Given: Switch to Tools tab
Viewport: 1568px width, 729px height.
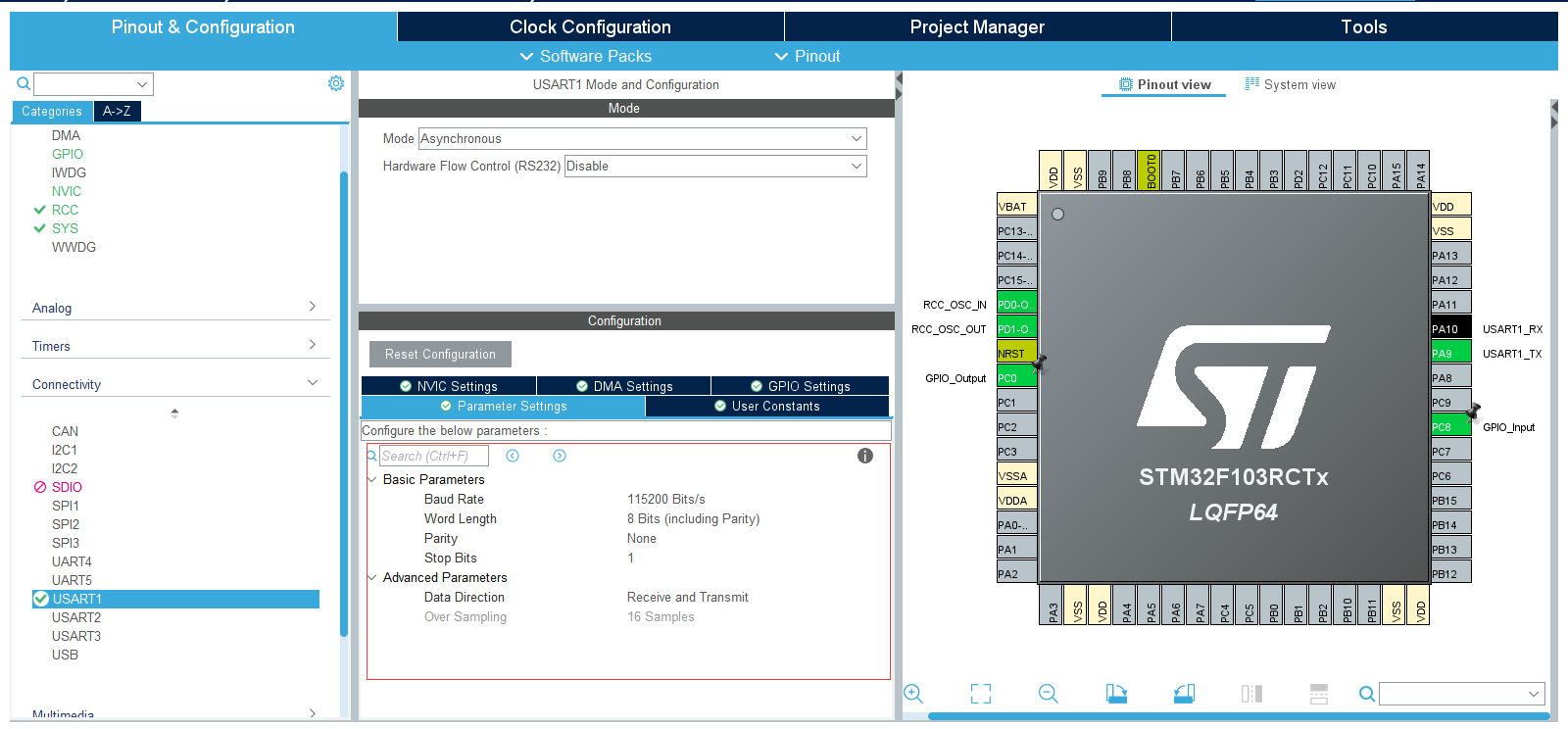Looking at the screenshot, I should tap(1364, 26).
